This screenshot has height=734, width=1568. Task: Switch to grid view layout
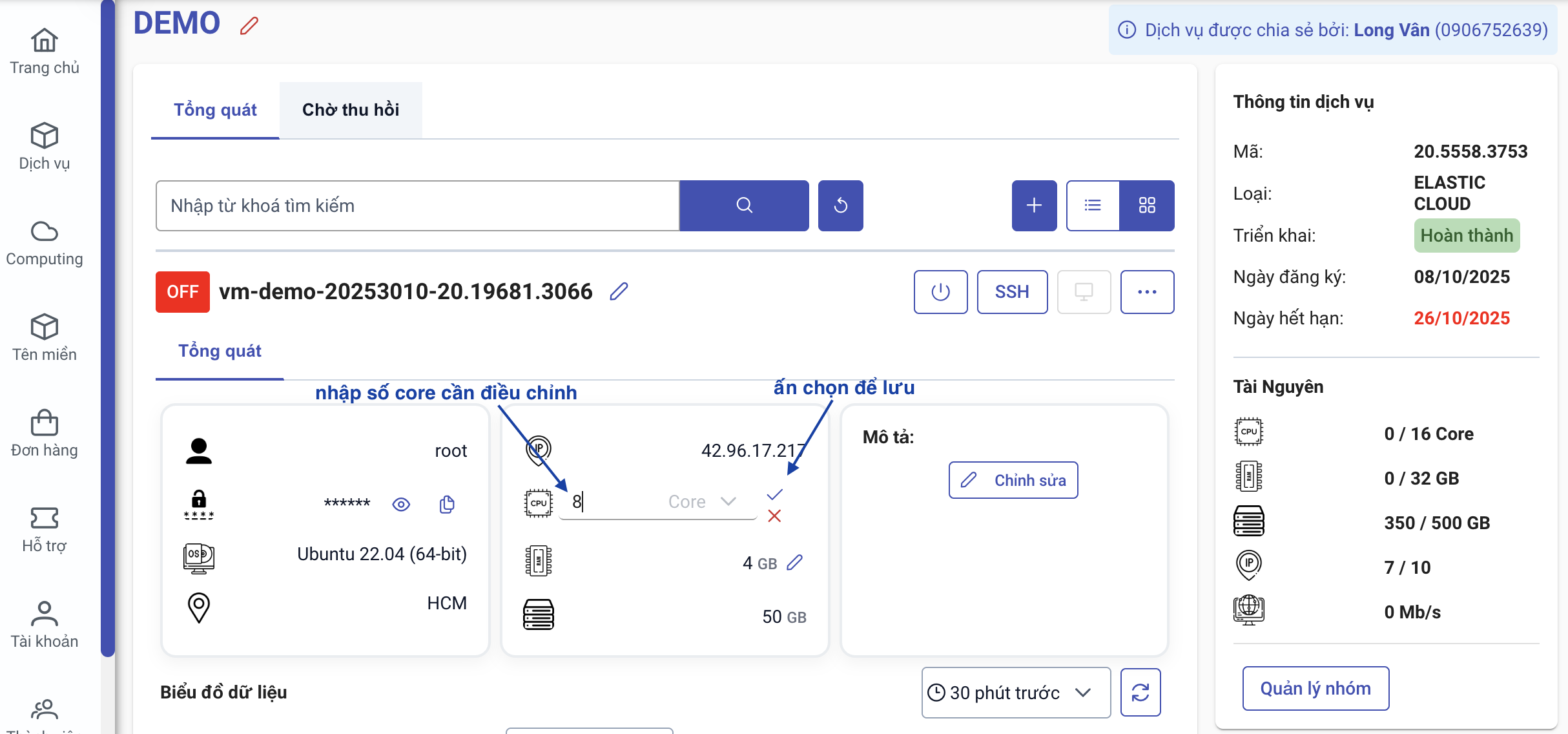pos(1147,205)
